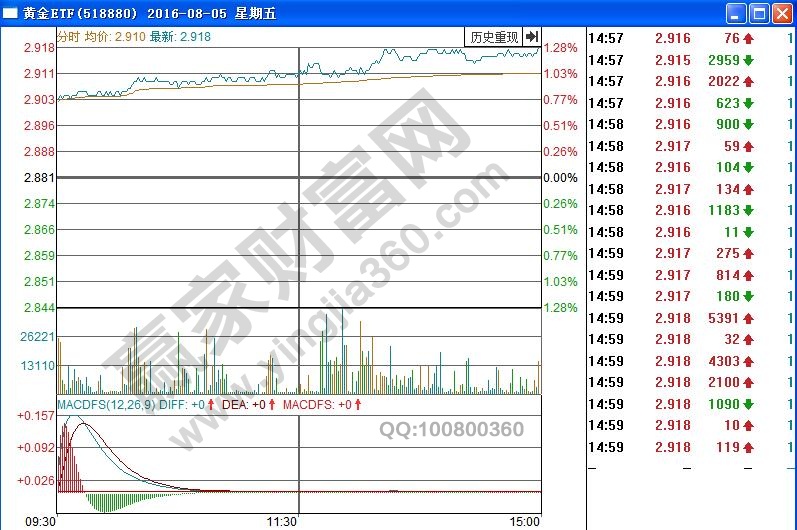The height and width of the screenshot is (530, 797).
Task: Click the green down arrow beside volume 1183
Action: tap(748, 210)
